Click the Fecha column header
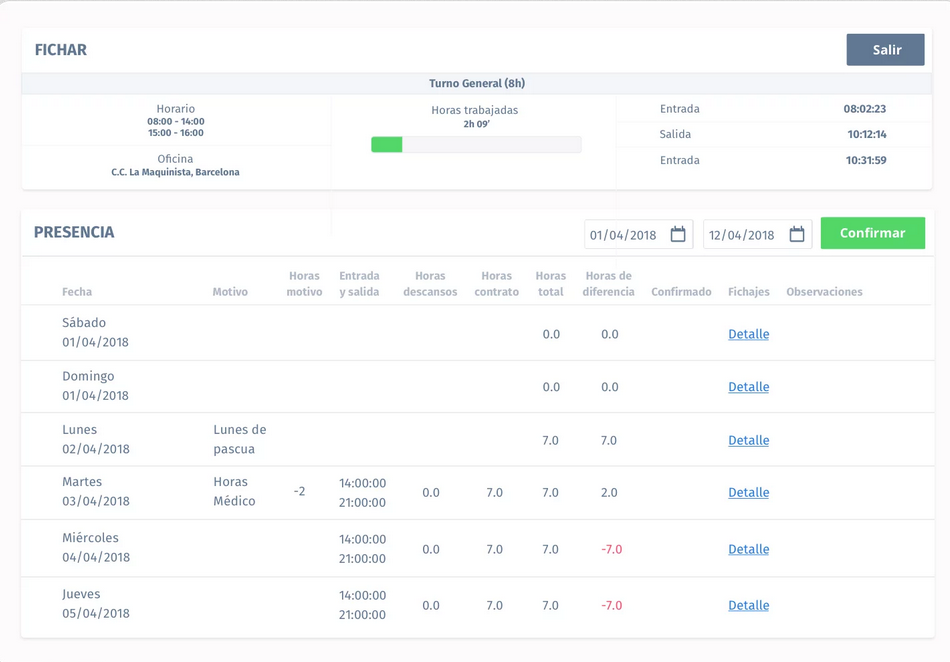The width and height of the screenshot is (950, 662). click(x=77, y=292)
